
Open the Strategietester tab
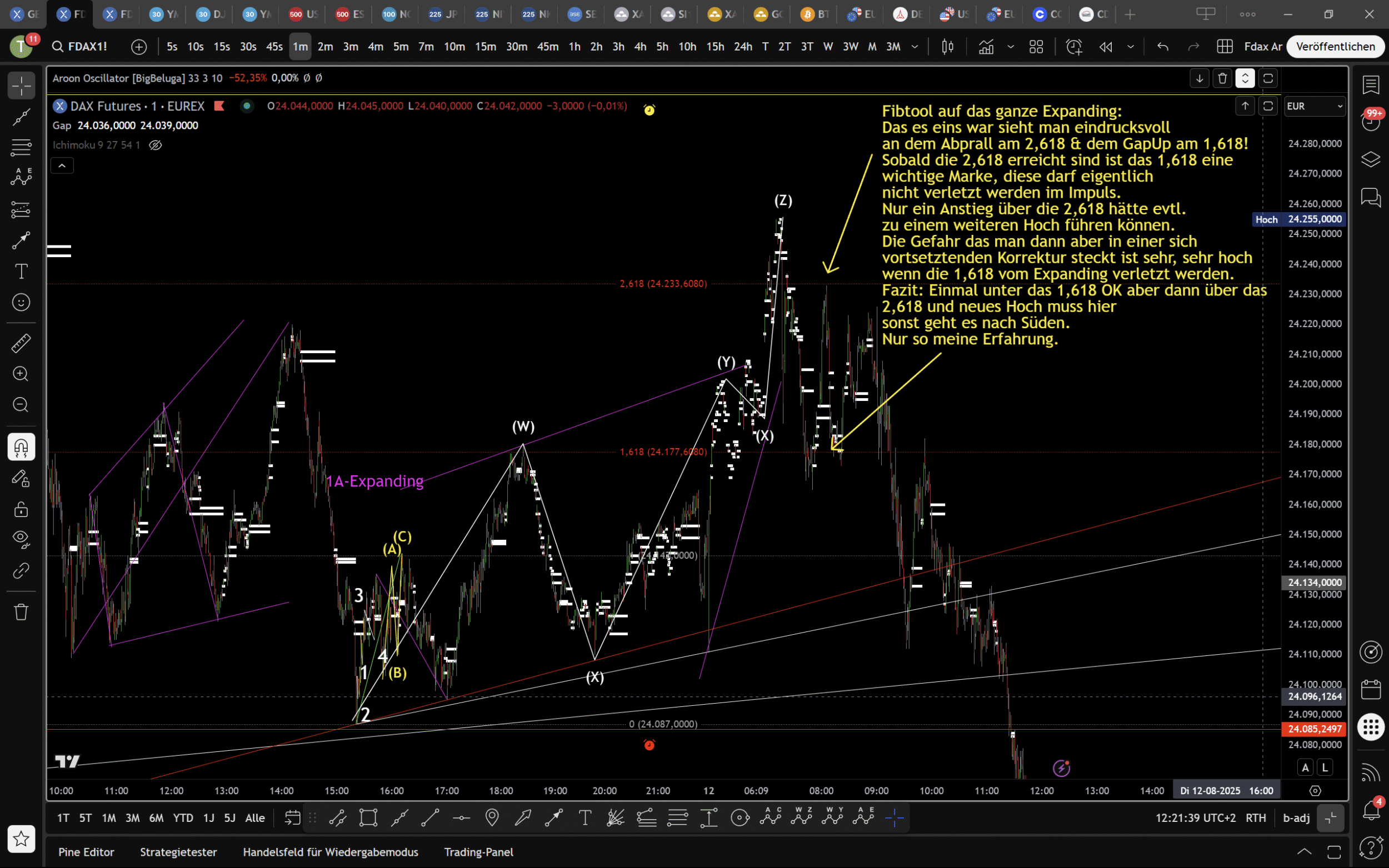178,852
